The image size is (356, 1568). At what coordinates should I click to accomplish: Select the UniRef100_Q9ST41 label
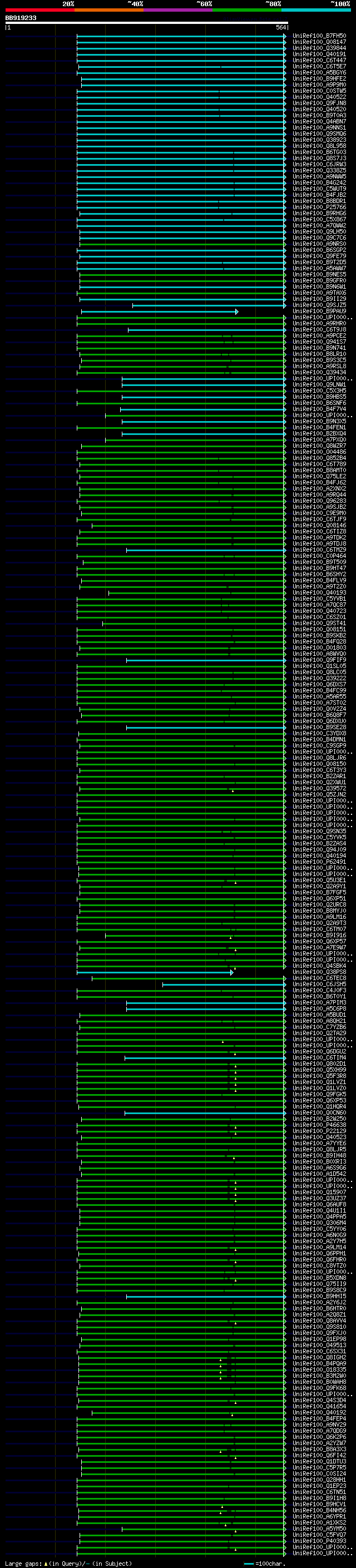tap(319, 624)
